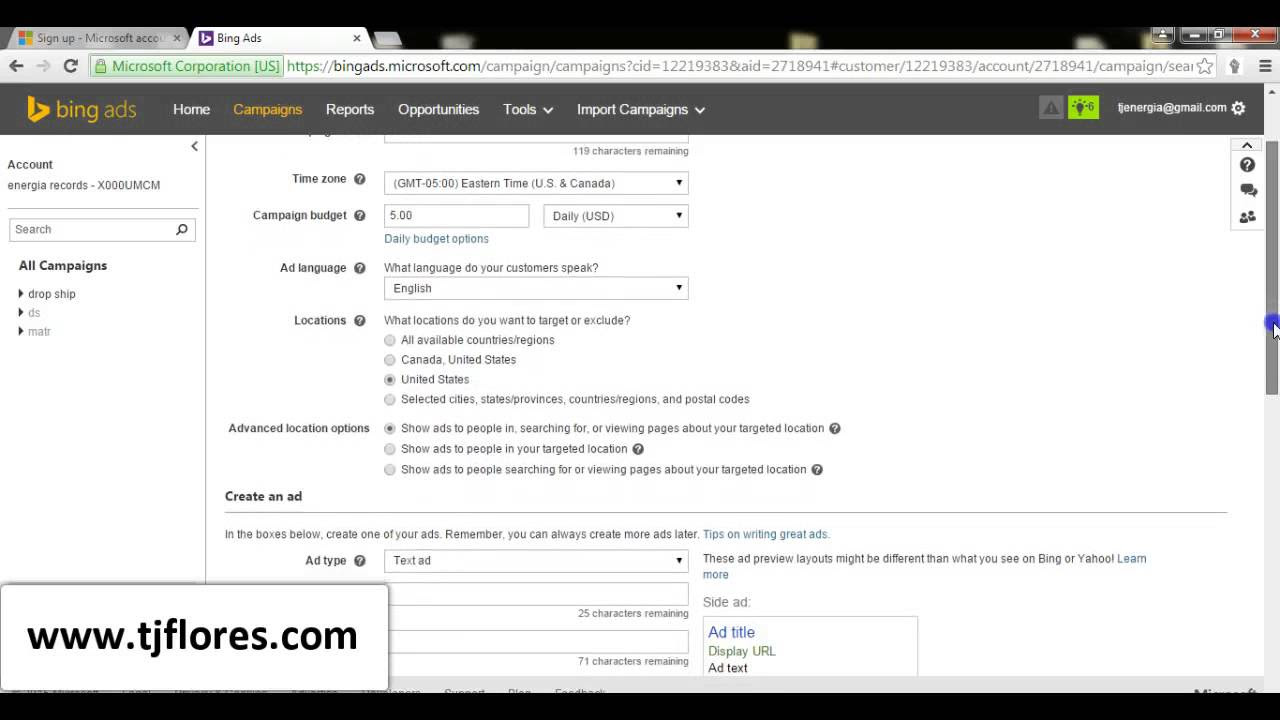The height and width of the screenshot is (720, 1280).
Task: Show help for Time zone
Action: (360, 179)
